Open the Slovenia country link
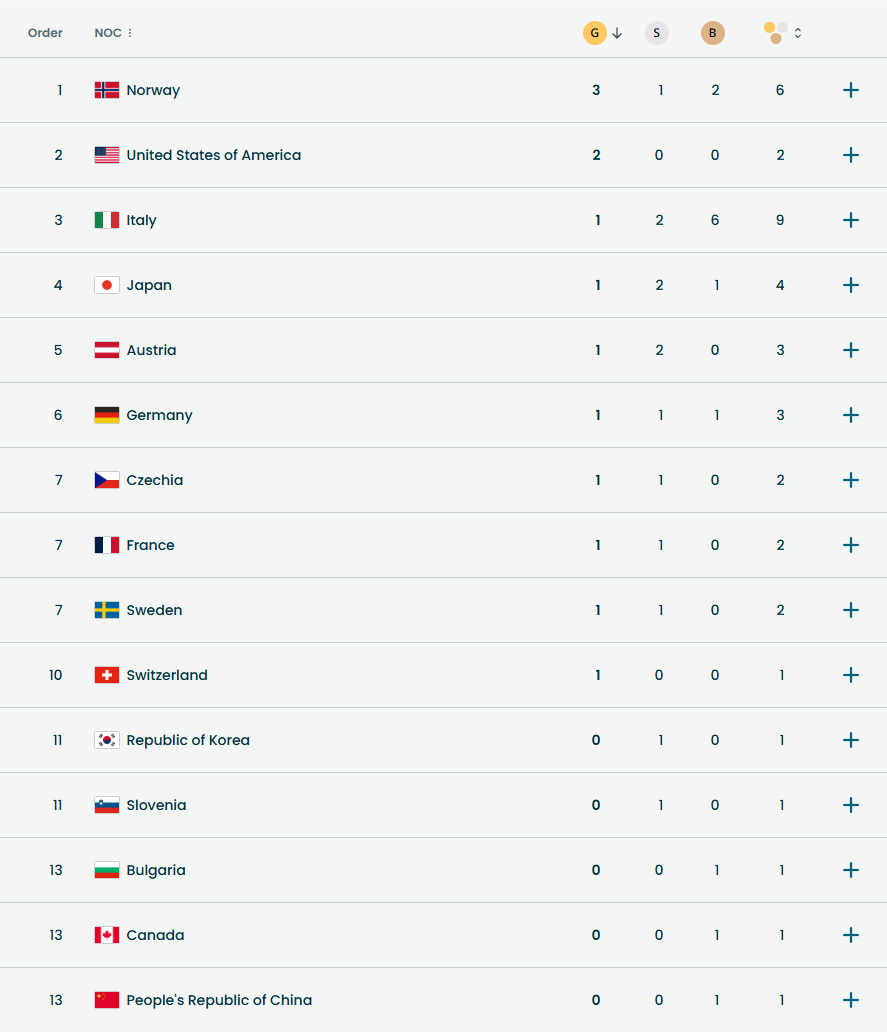 pos(156,805)
